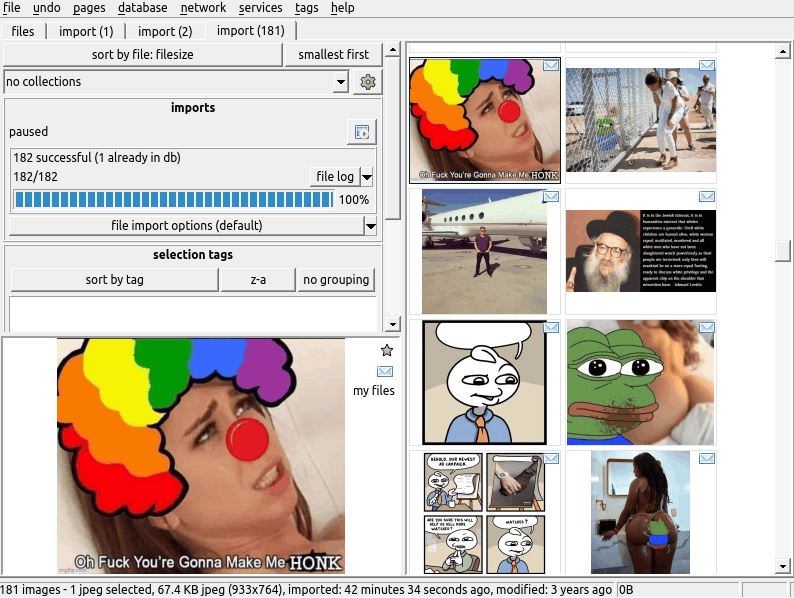The height and width of the screenshot is (598, 794).
Task: Open the collections settings gear icon
Action: [x=368, y=82]
